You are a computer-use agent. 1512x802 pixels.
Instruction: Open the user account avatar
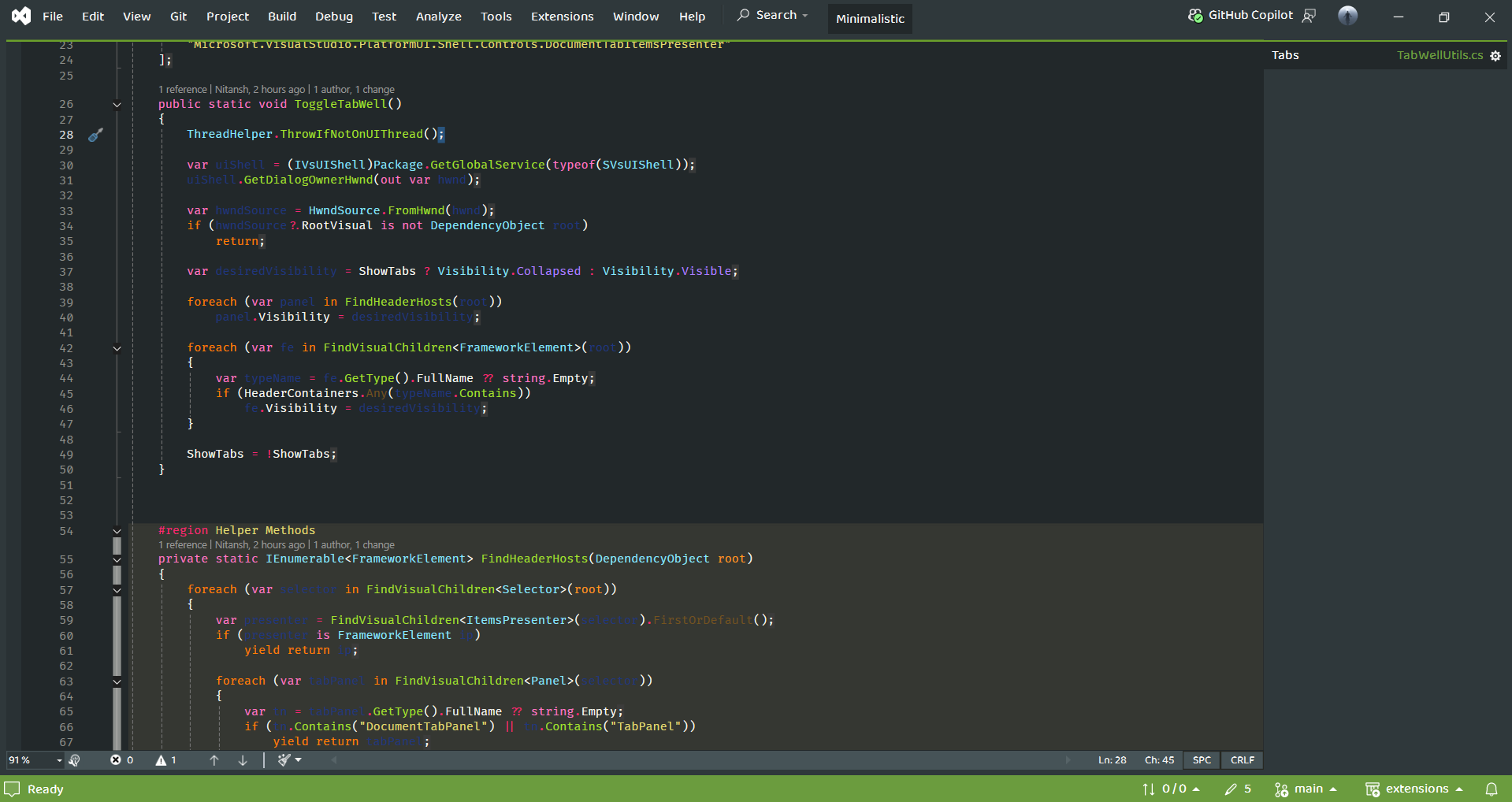[x=1348, y=15]
